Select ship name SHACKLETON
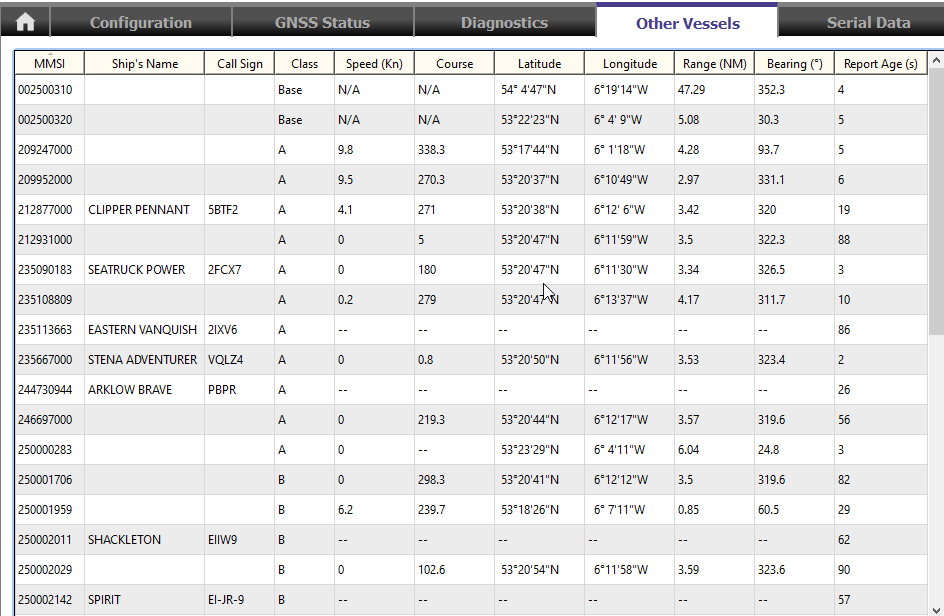 point(124,540)
